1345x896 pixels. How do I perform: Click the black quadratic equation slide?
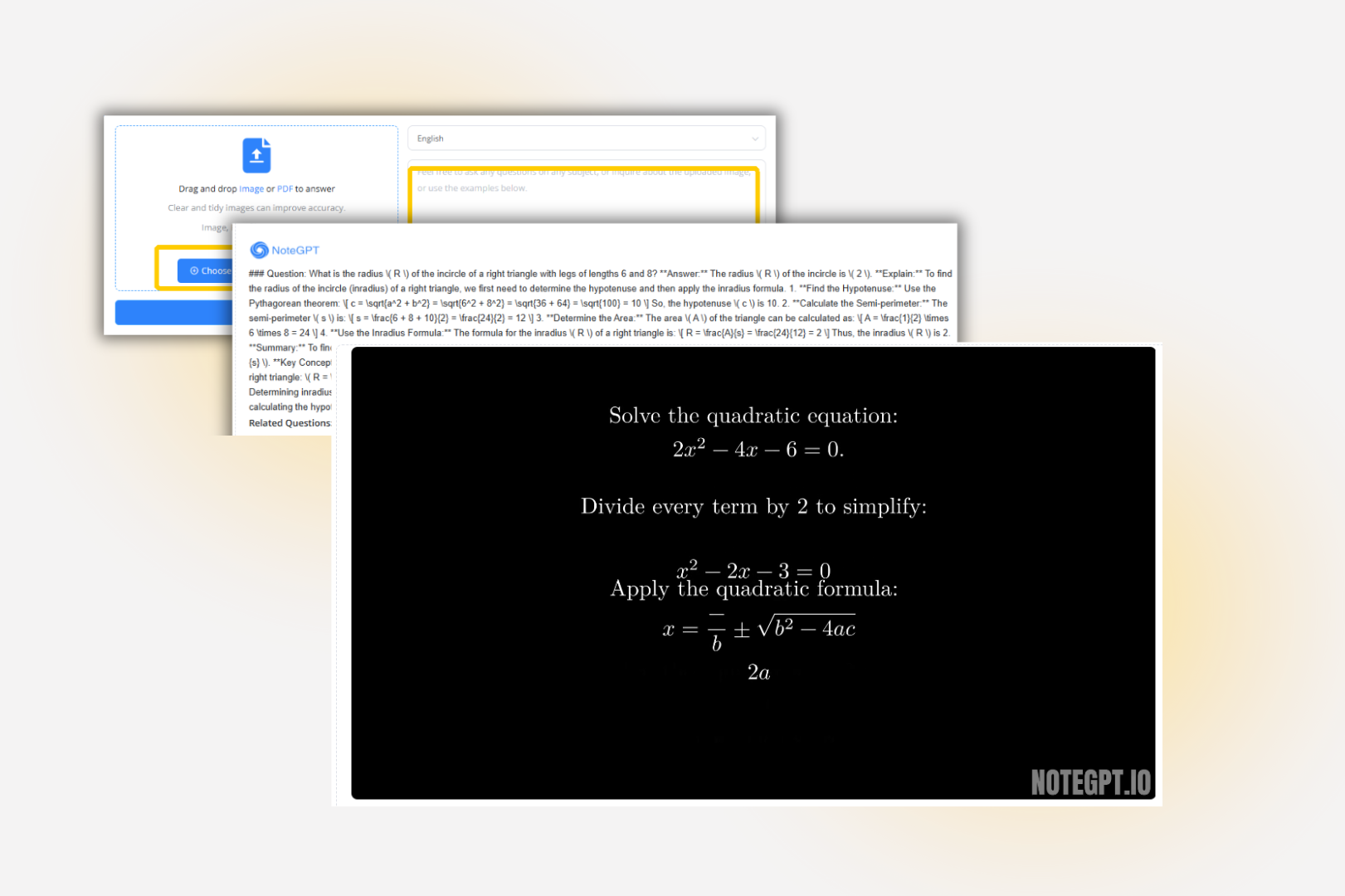(751, 572)
